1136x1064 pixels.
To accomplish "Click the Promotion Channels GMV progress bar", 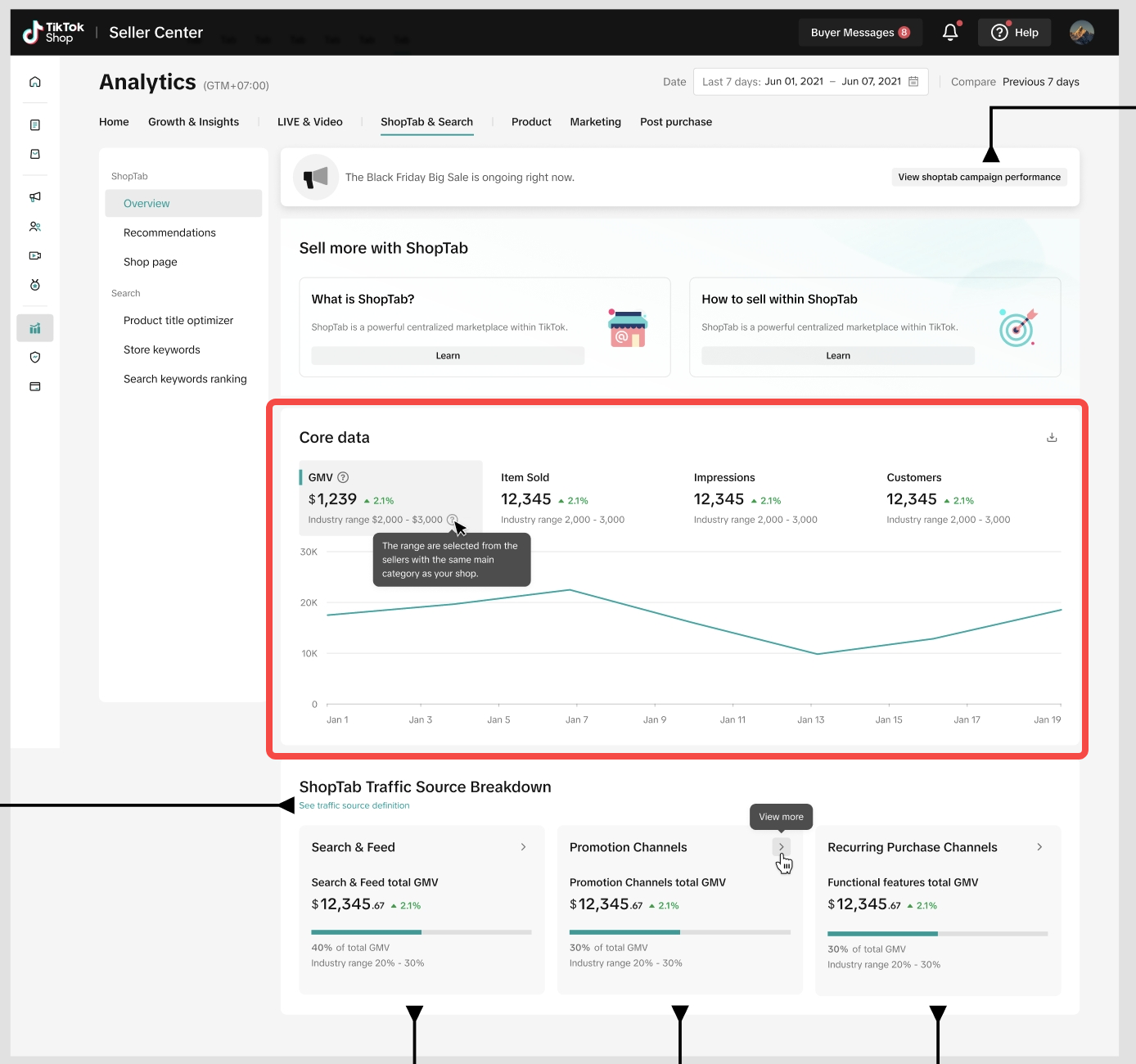I will click(680, 932).
